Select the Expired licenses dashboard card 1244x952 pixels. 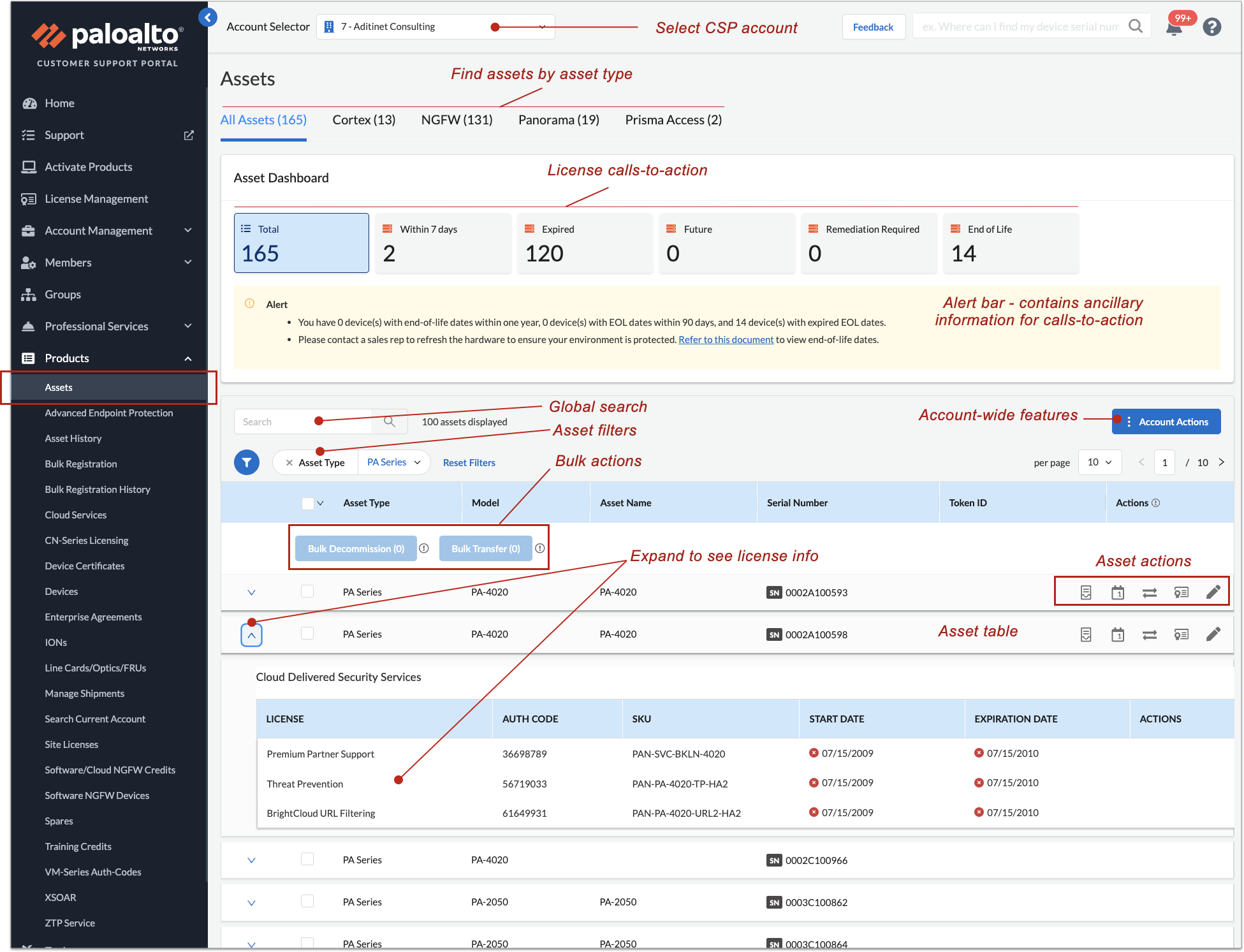point(584,244)
